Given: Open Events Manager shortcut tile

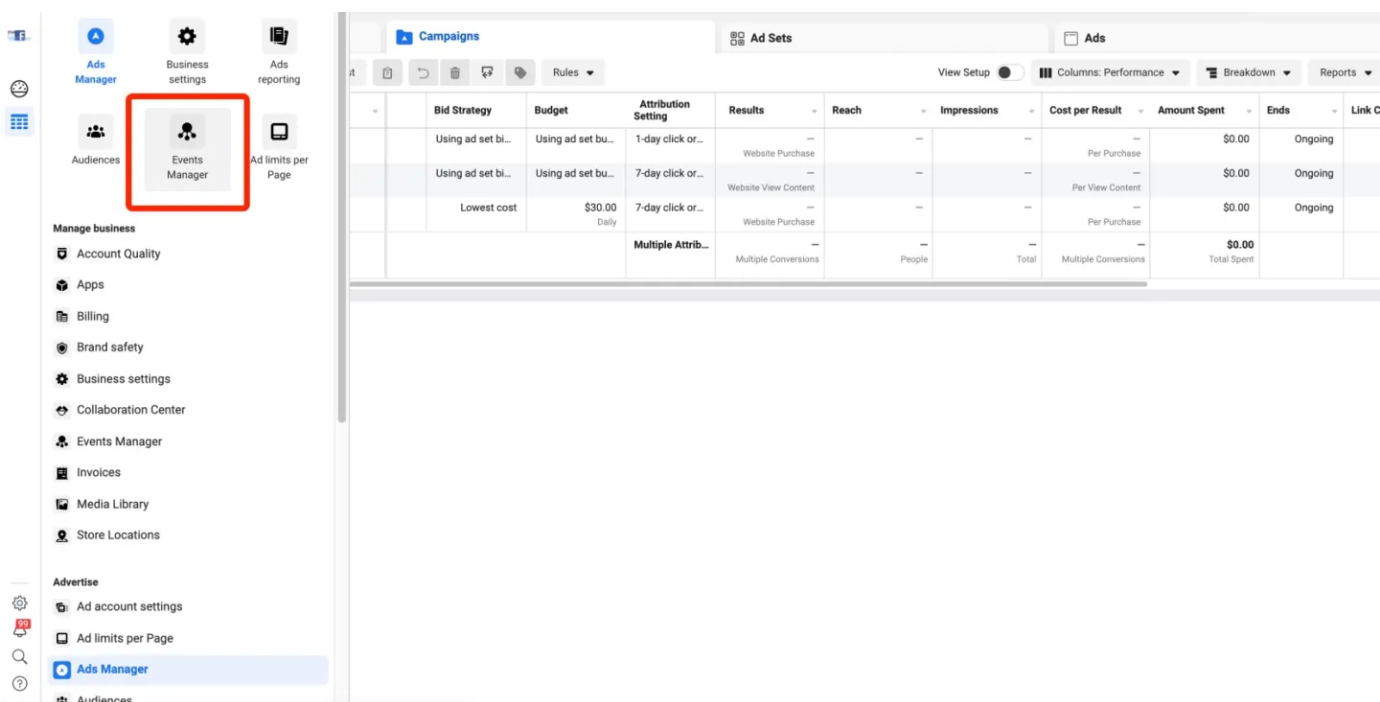Looking at the screenshot, I should pyautogui.click(x=187, y=148).
